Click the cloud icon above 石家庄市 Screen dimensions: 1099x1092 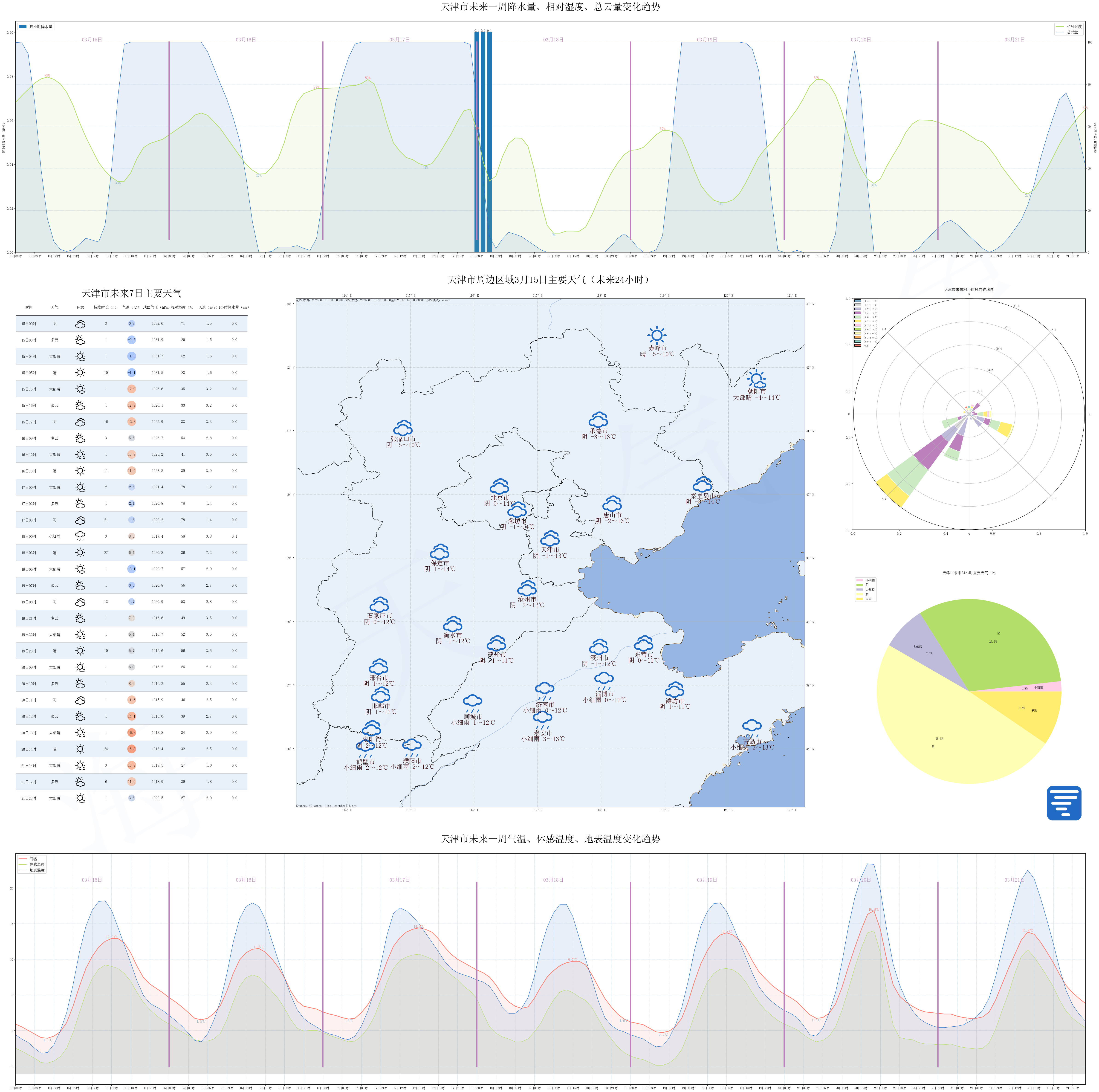(379, 604)
